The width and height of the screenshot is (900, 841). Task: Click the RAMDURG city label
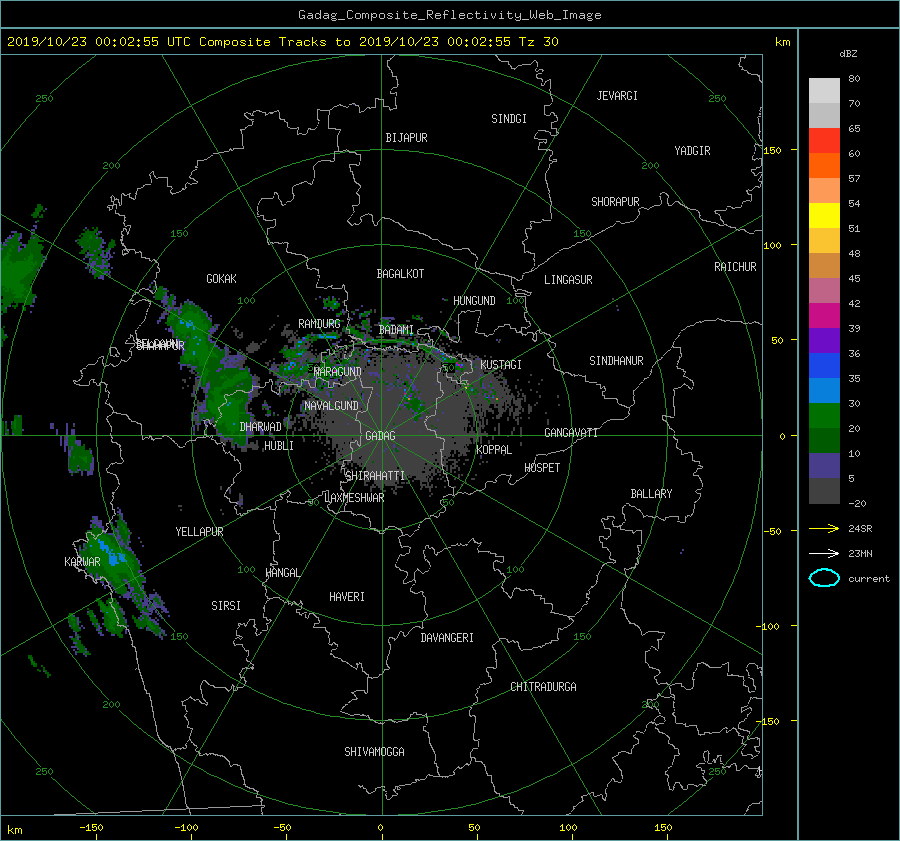(x=319, y=324)
